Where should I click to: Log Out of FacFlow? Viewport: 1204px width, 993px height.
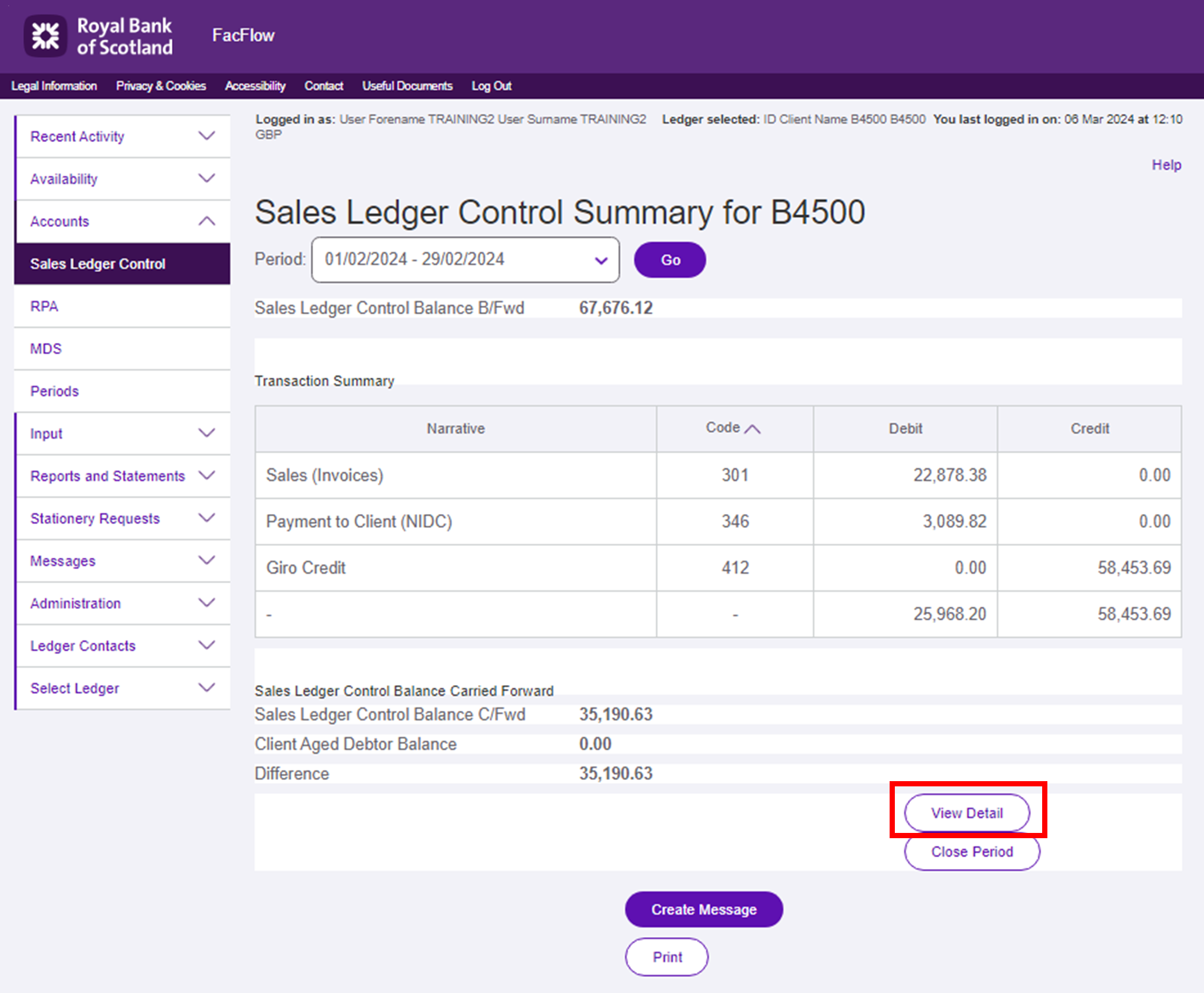tap(491, 86)
